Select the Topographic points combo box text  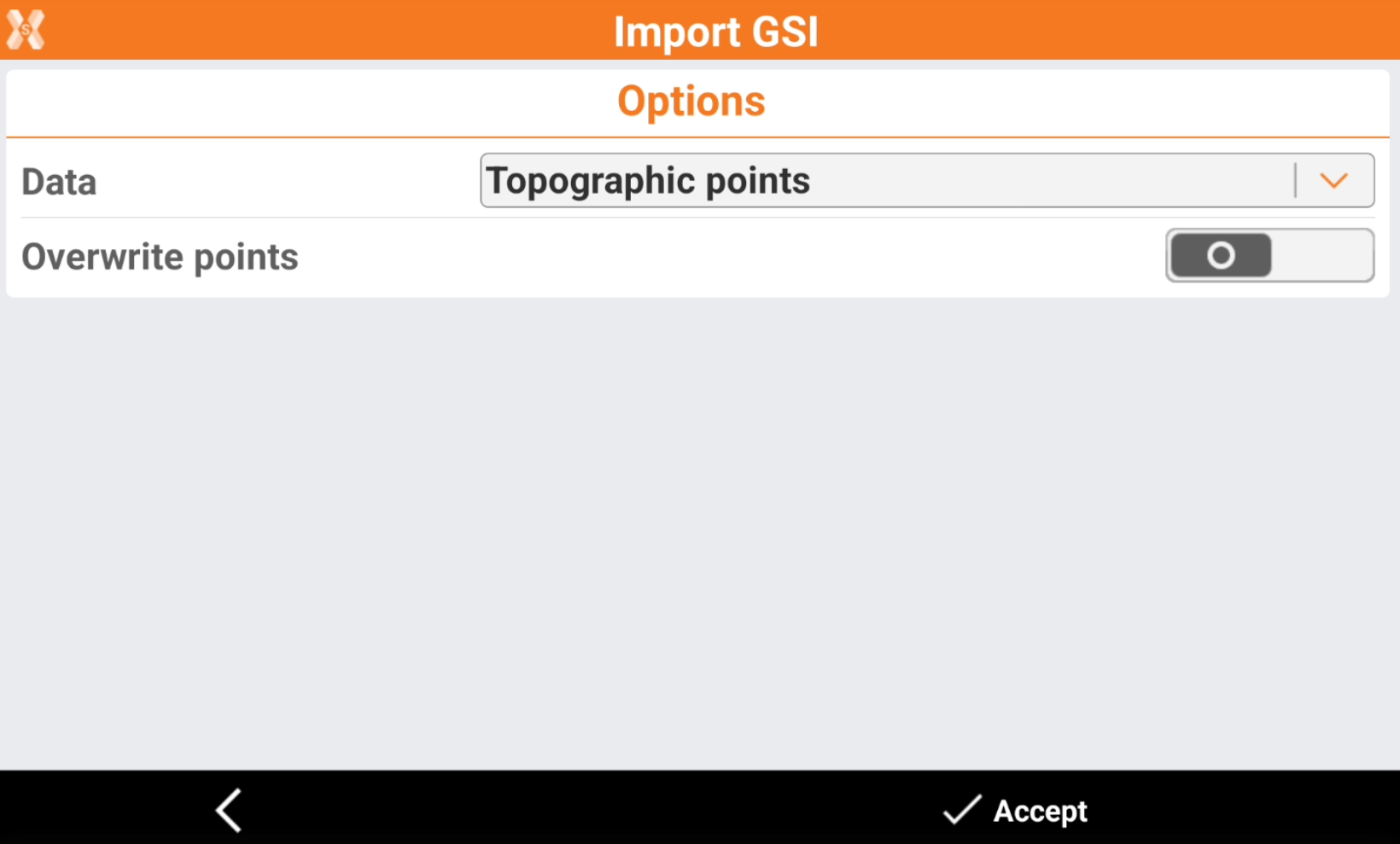coord(648,180)
